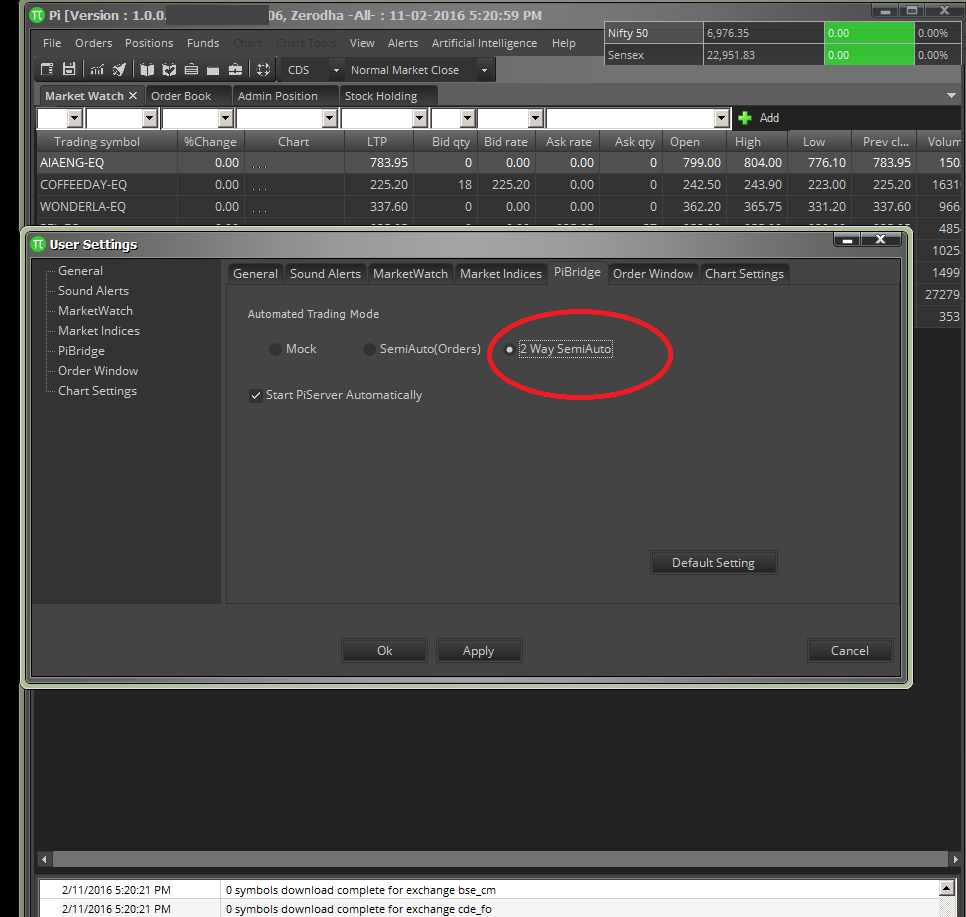The height and width of the screenshot is (917, 966).
Task: Click the save floppy disk toolbar icon
Action: pyautogui.click(x=69, y=70)
